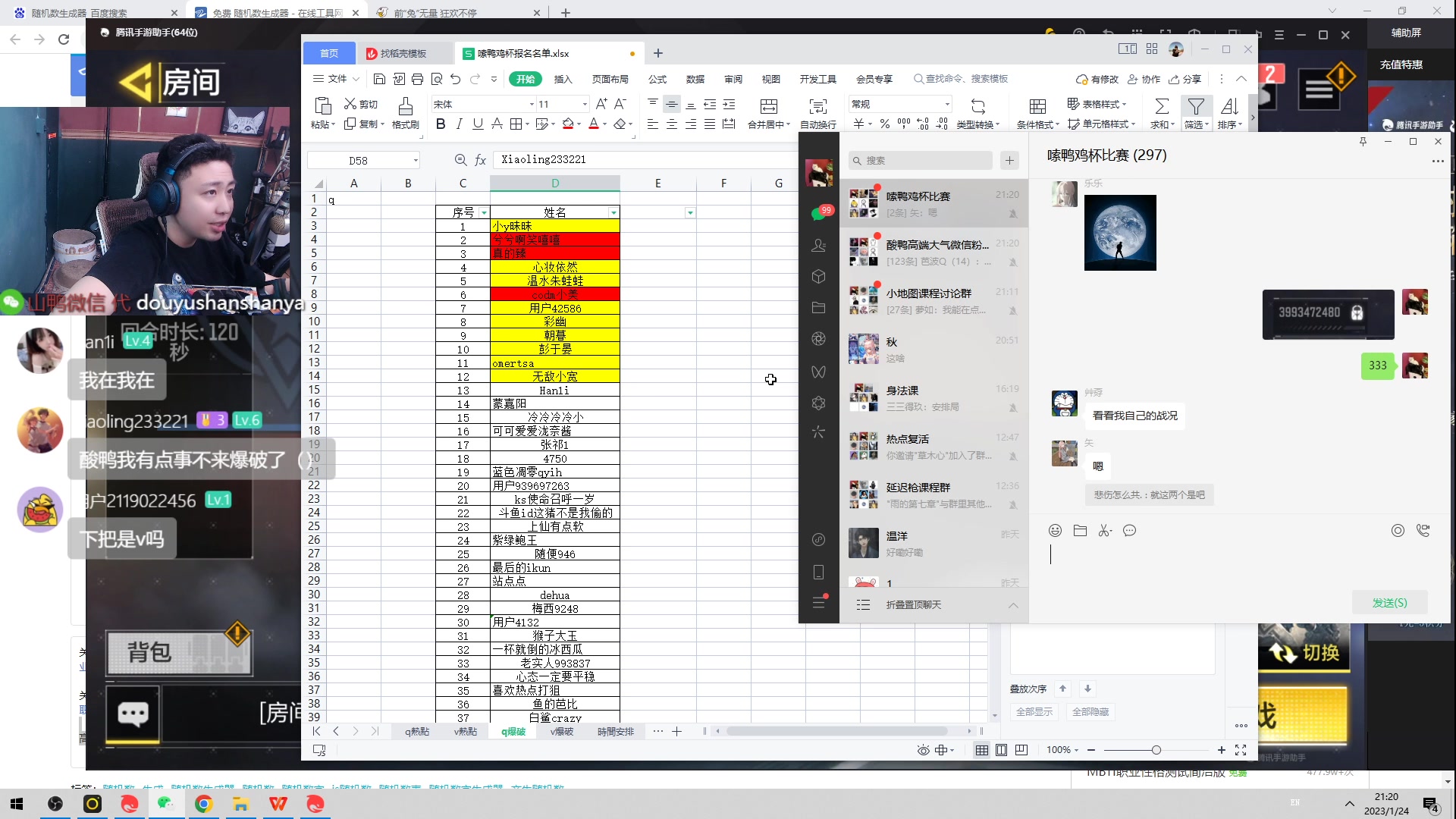Open the number format dropdown (常规)

coord(947,104)
